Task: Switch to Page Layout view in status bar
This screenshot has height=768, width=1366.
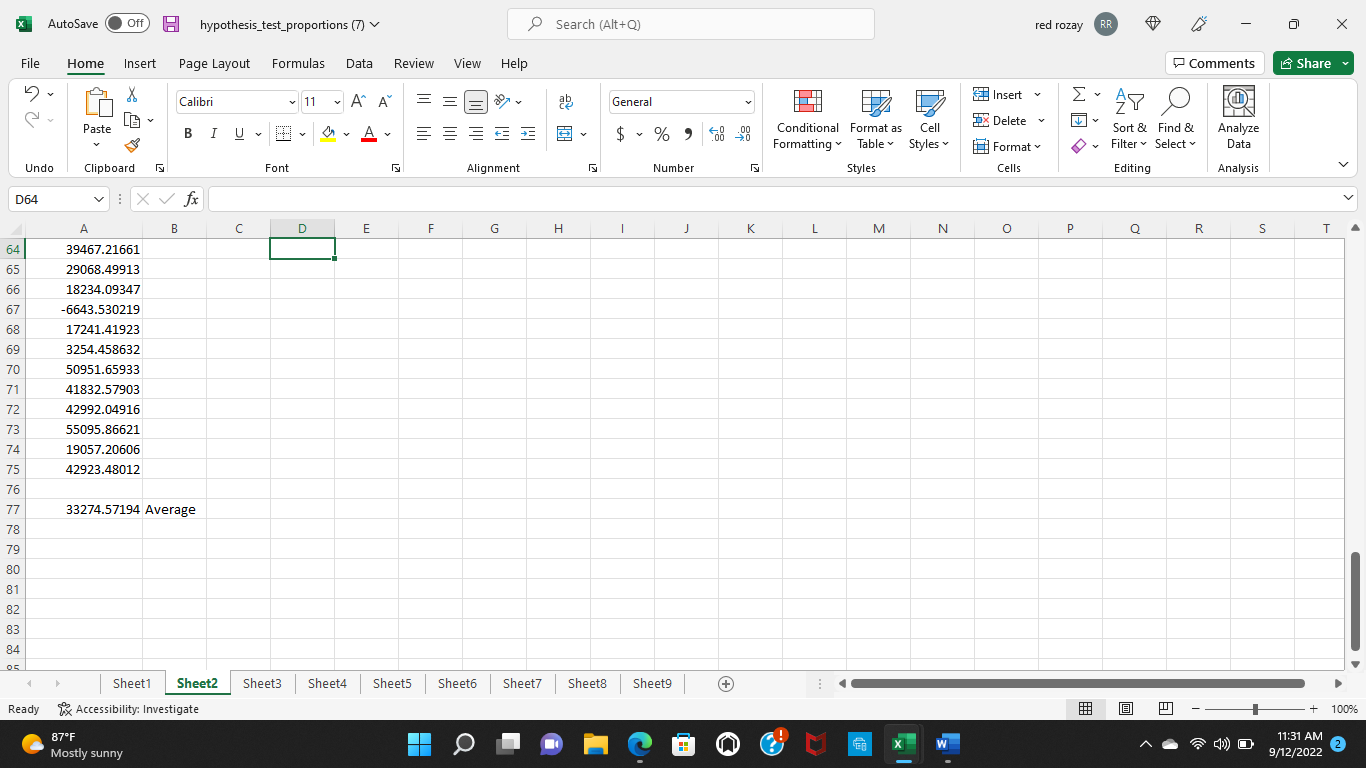Action: pos(1126,709)
